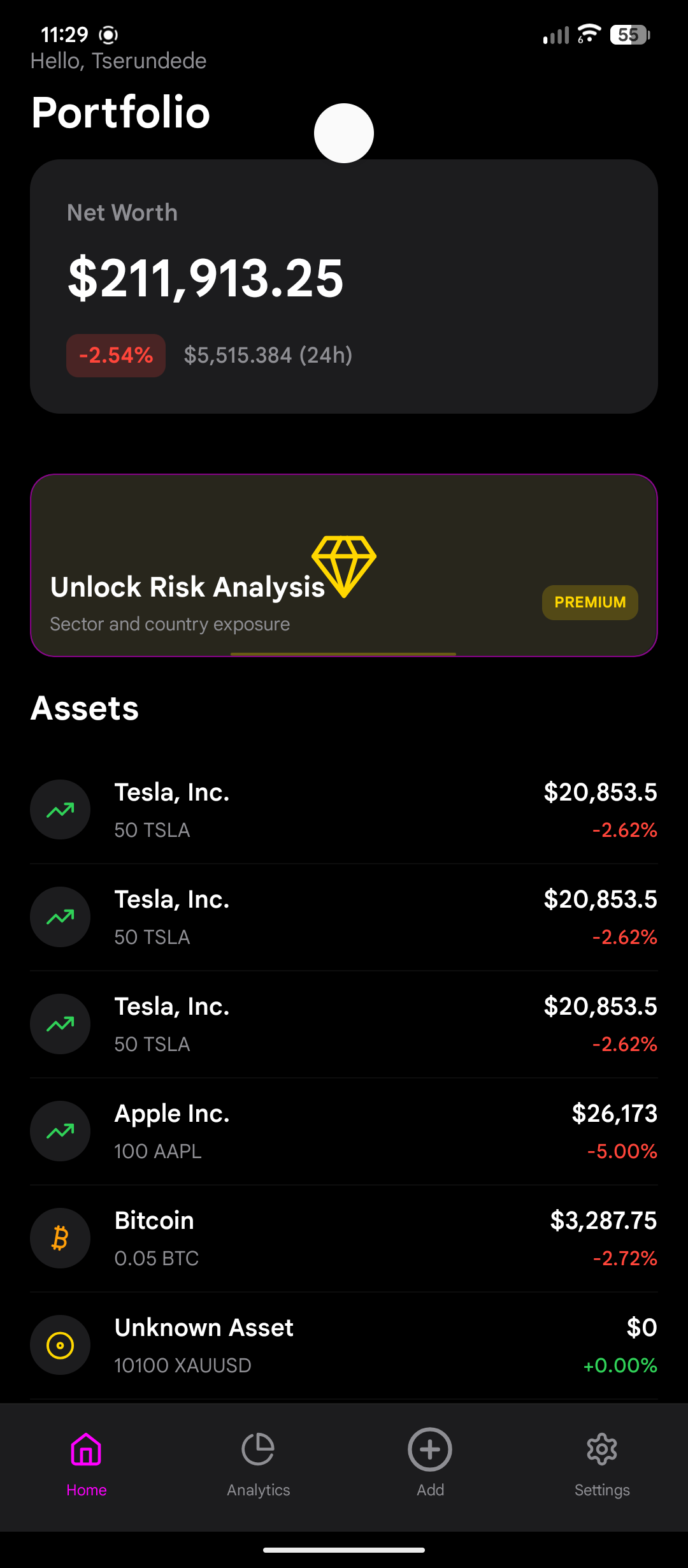Open the Analytics pie chart icon

258,1449
